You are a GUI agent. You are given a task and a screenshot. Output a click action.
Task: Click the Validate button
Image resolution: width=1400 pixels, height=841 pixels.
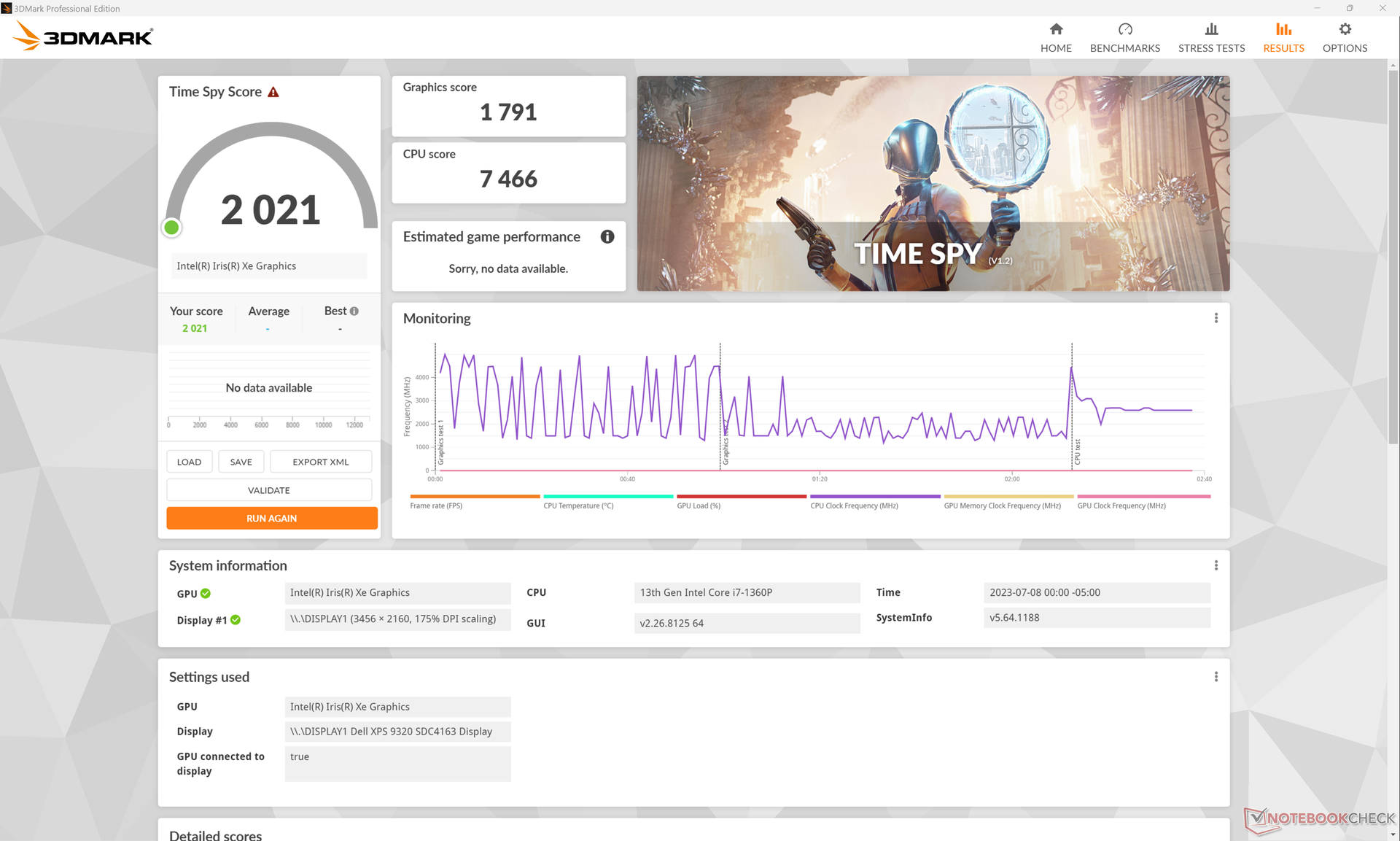point(269,490)
